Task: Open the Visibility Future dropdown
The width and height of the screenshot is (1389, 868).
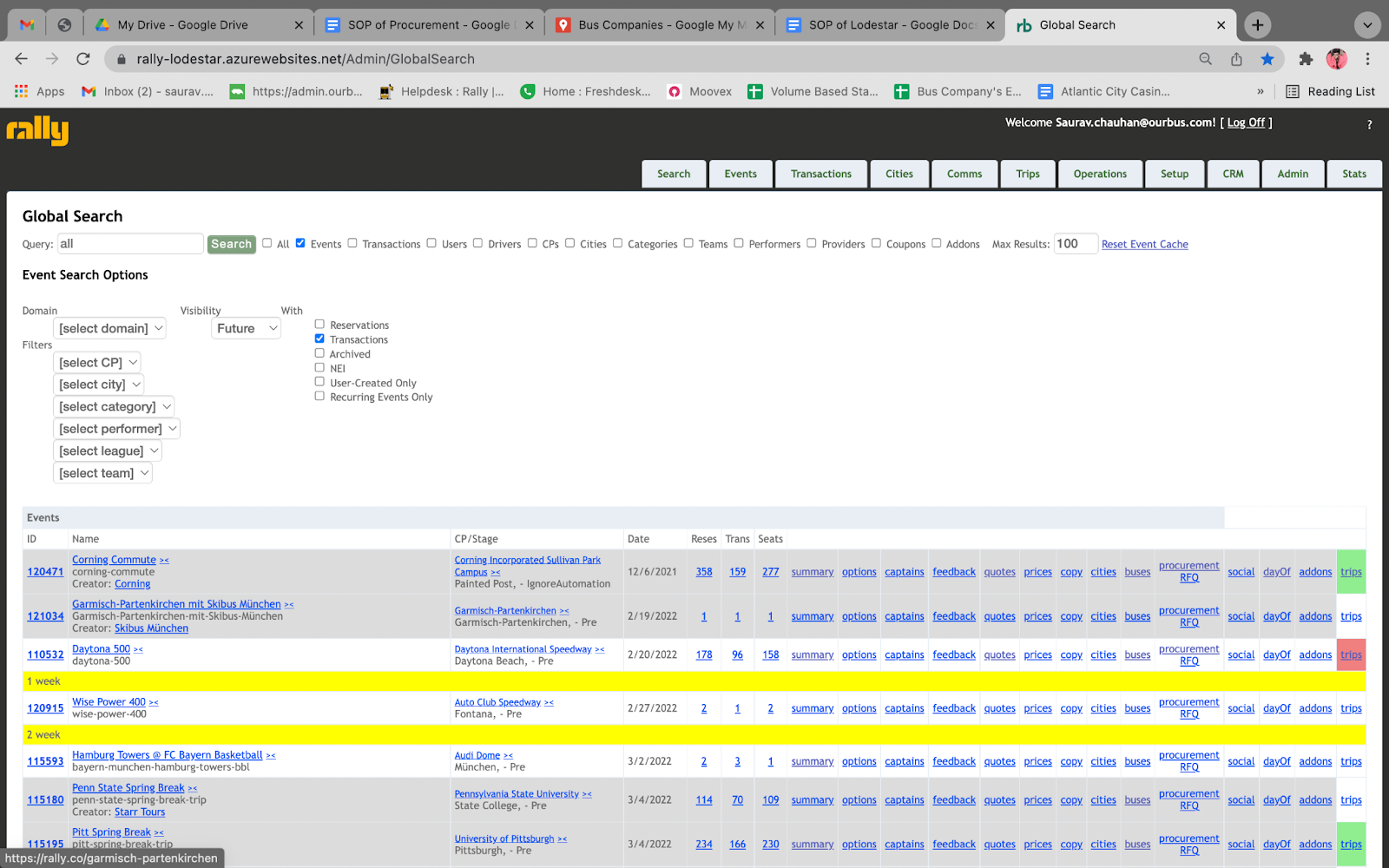Action: tap(246, 328)
